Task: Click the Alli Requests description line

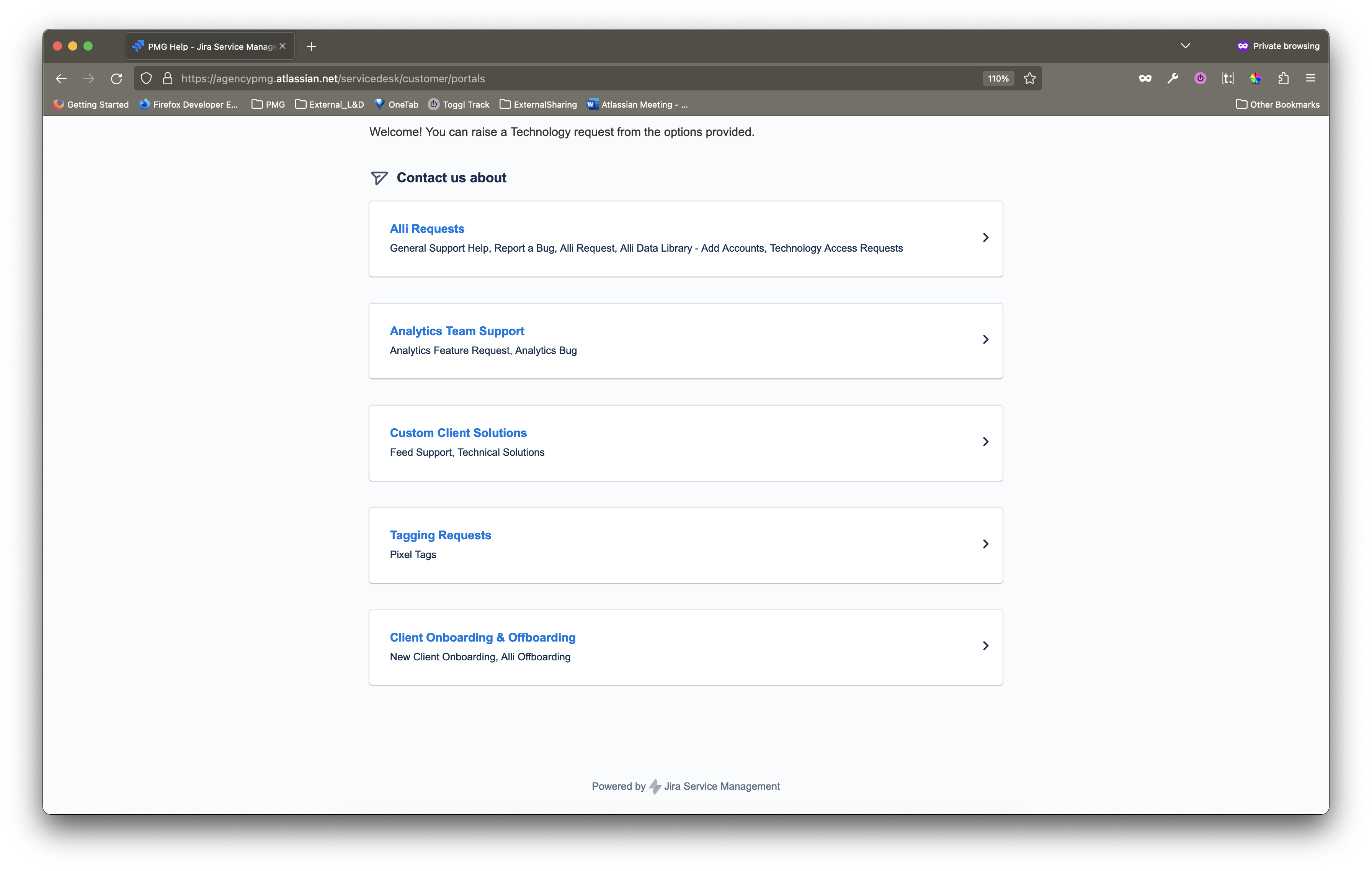Action: 646,248
